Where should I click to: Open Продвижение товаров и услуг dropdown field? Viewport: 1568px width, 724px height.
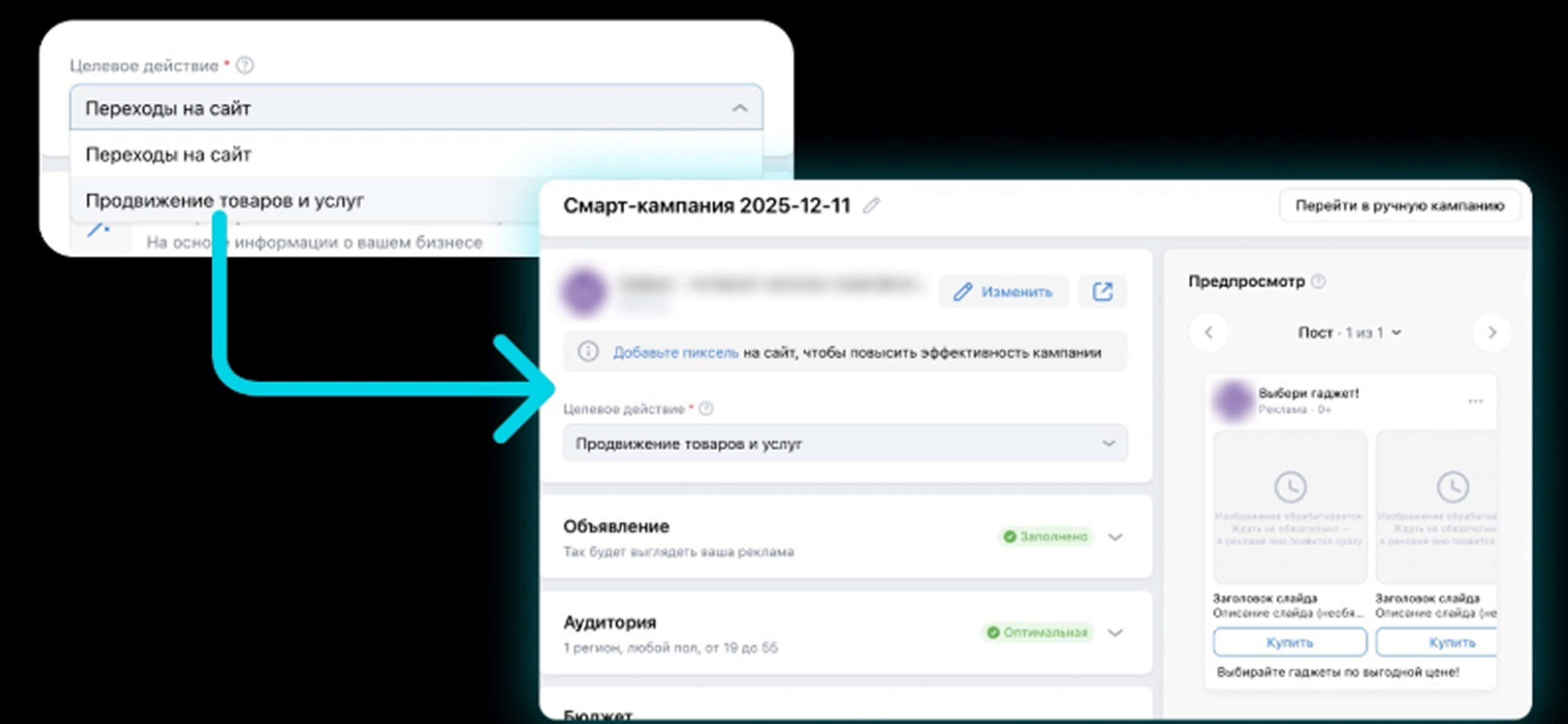click(844, 443)
